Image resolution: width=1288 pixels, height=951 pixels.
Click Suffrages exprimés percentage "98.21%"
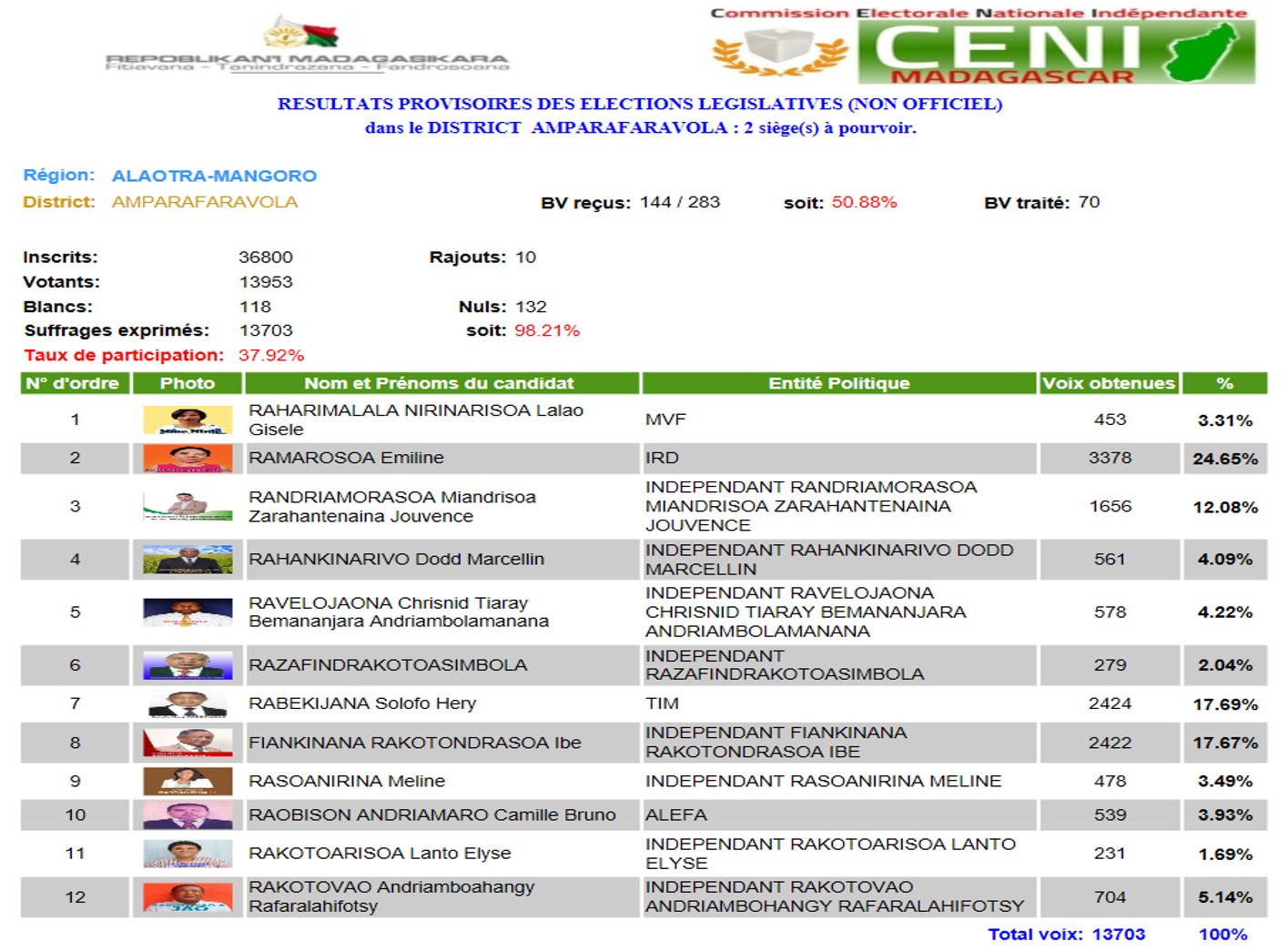point(547,330)
